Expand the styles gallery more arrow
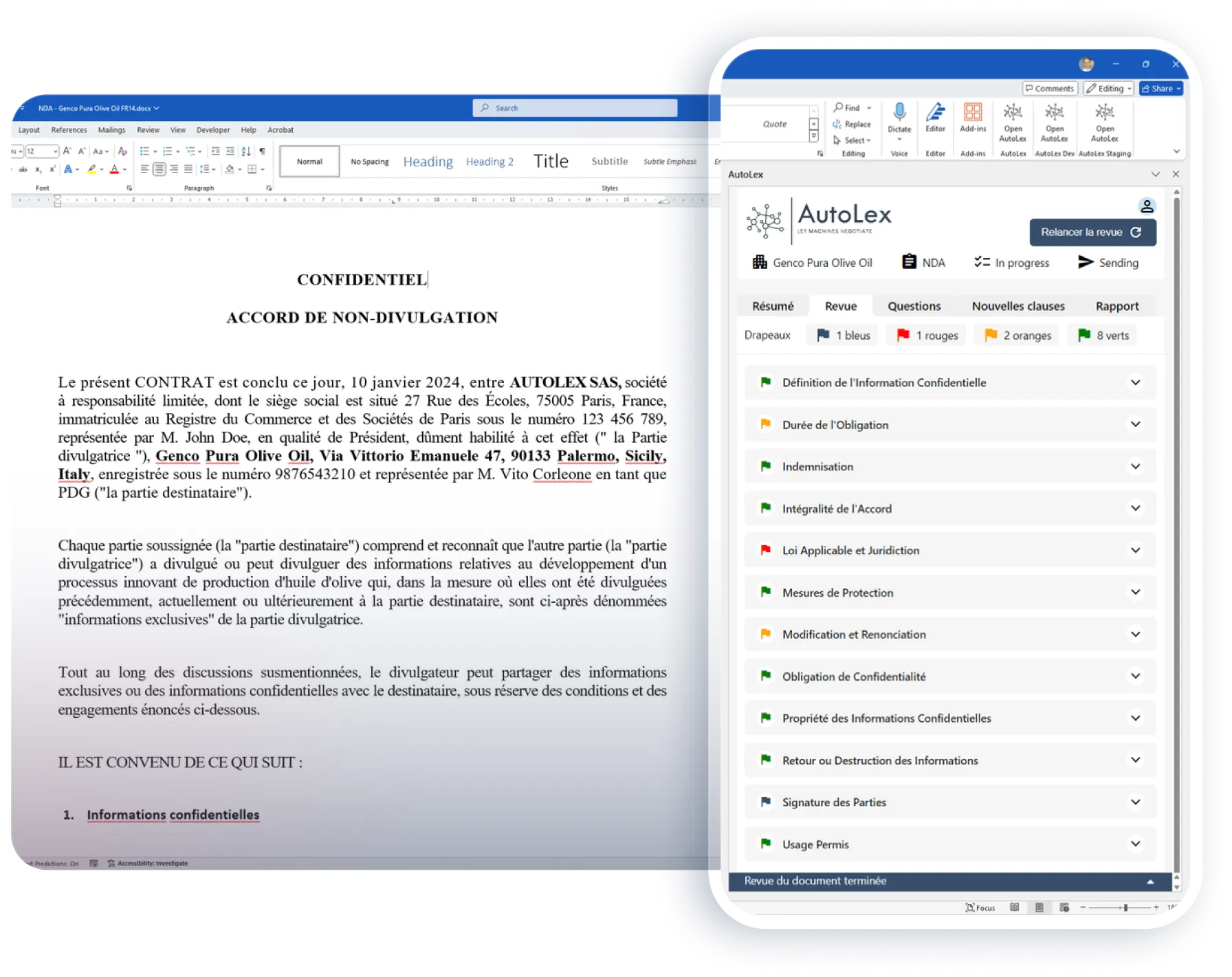The width and height of the screenshot is (1232, 977). [x=813, y=137]
